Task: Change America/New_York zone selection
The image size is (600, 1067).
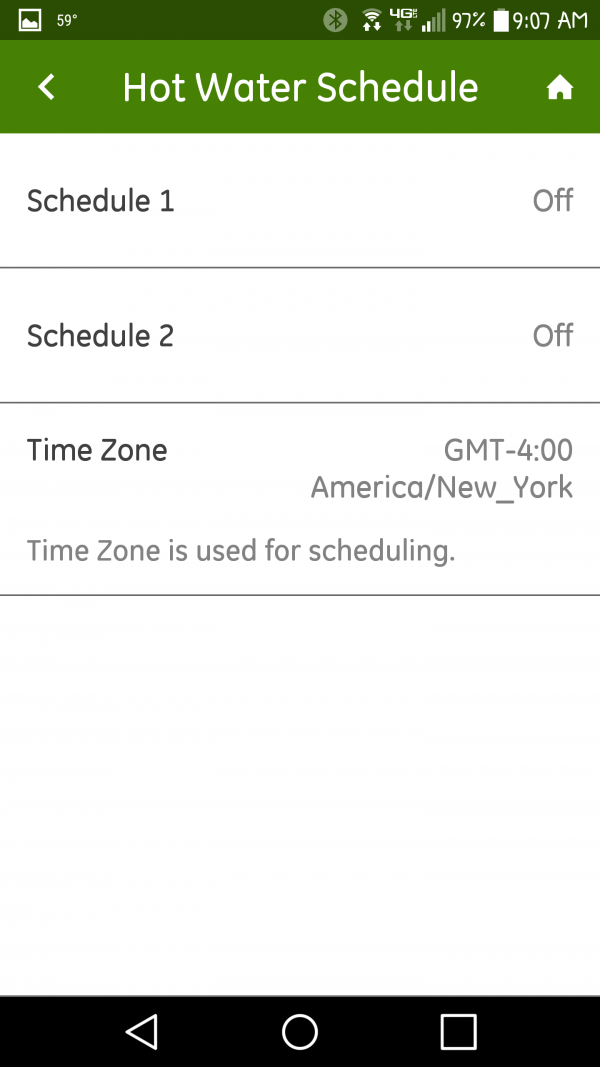Action: [441, 488]
